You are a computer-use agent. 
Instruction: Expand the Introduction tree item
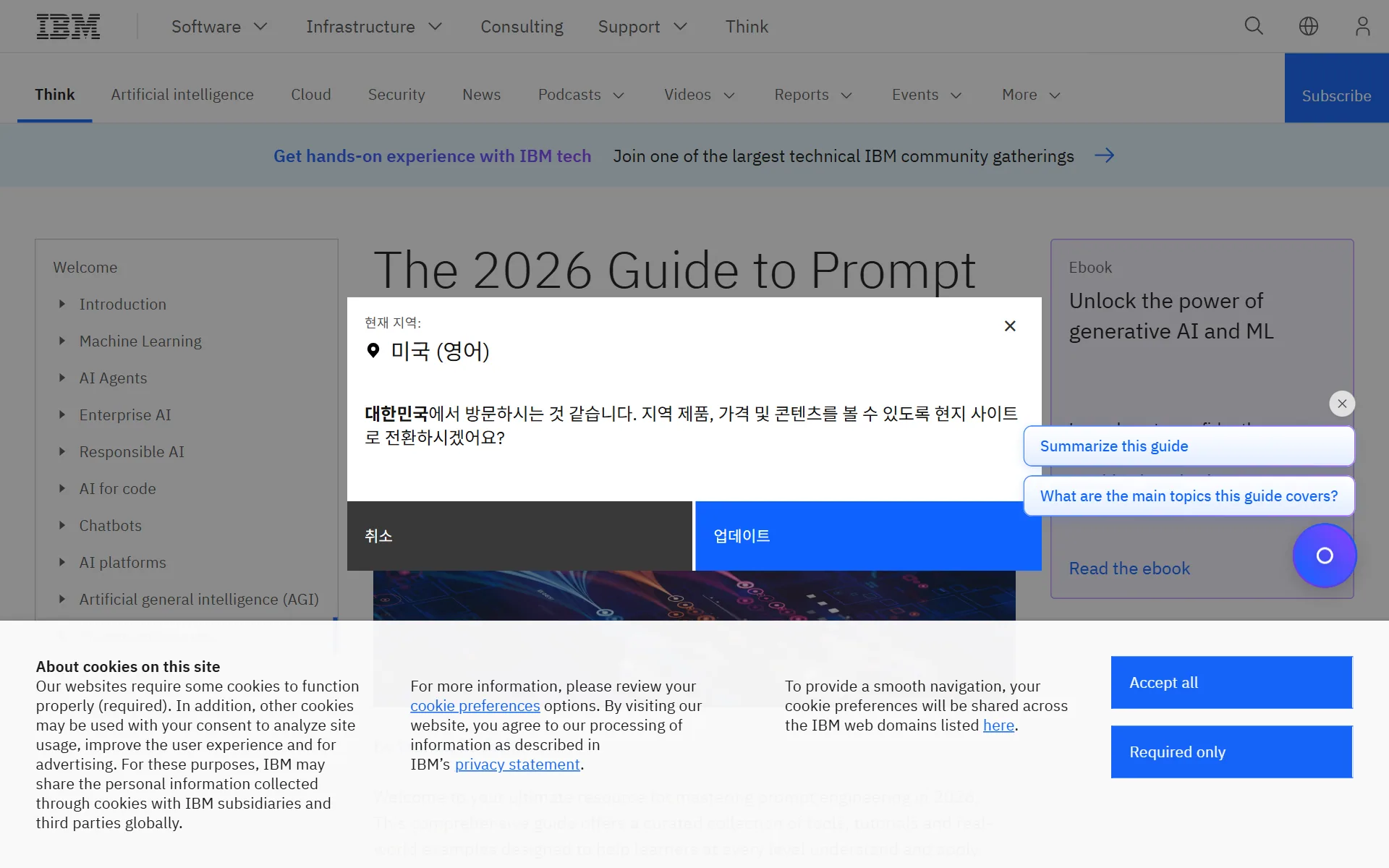[x=62, y=304]
